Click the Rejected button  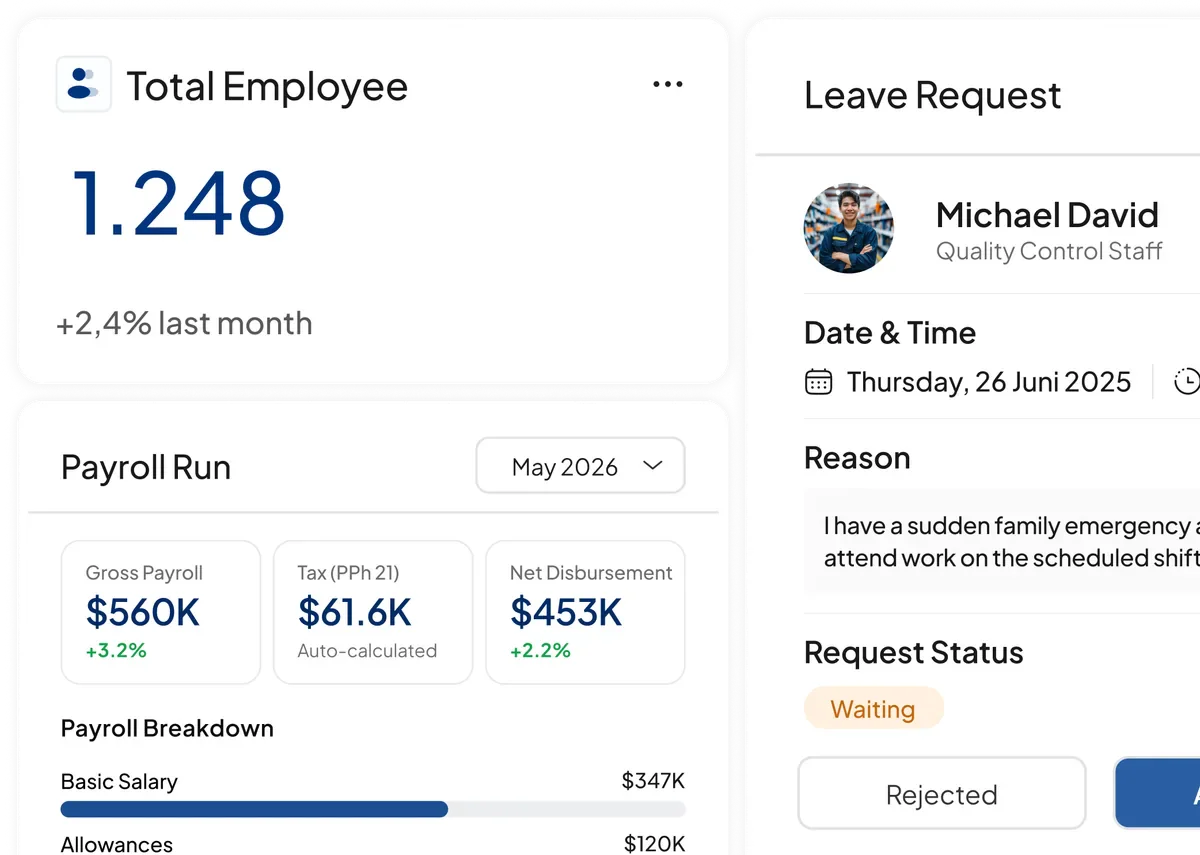click(942, 794)
